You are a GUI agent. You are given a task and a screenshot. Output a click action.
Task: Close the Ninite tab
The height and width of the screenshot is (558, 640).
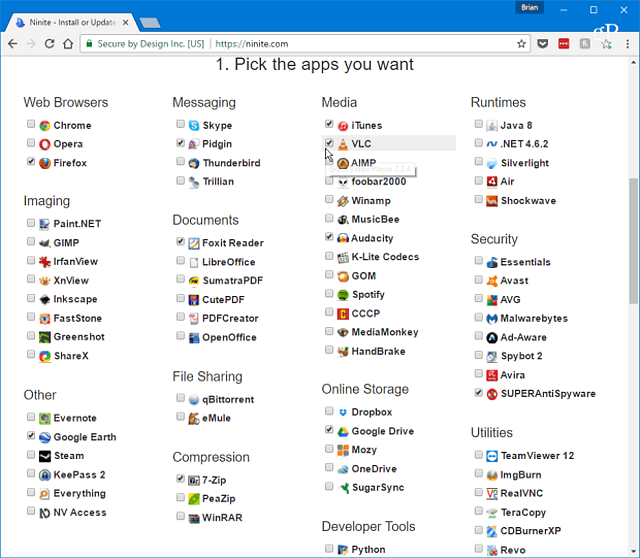(x=126, y=22)
